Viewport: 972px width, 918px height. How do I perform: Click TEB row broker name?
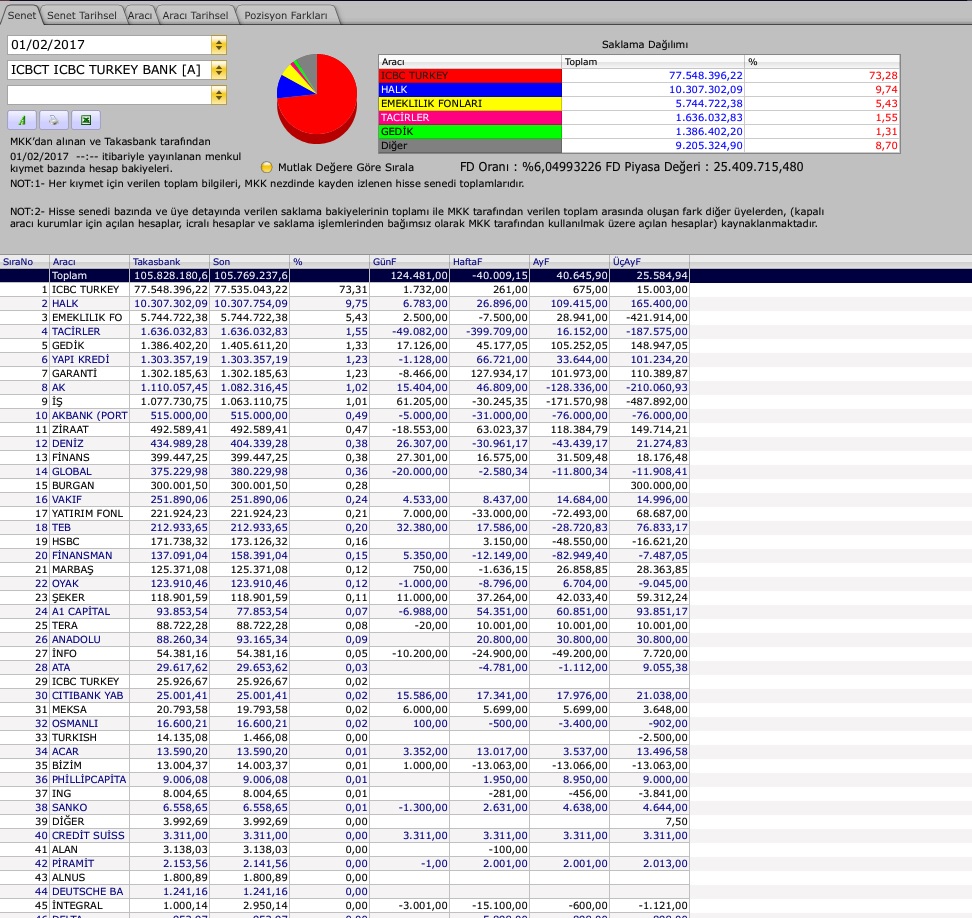tap(61, 527)
